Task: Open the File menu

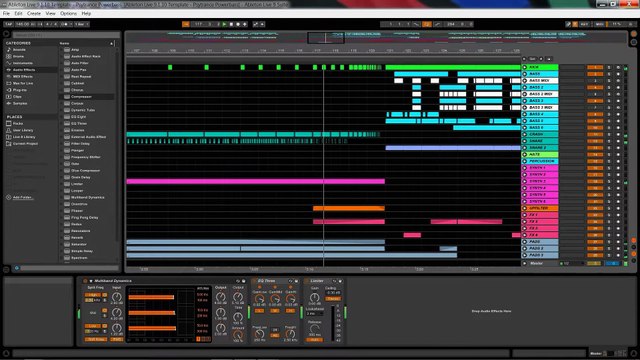Action: [6, 13]
